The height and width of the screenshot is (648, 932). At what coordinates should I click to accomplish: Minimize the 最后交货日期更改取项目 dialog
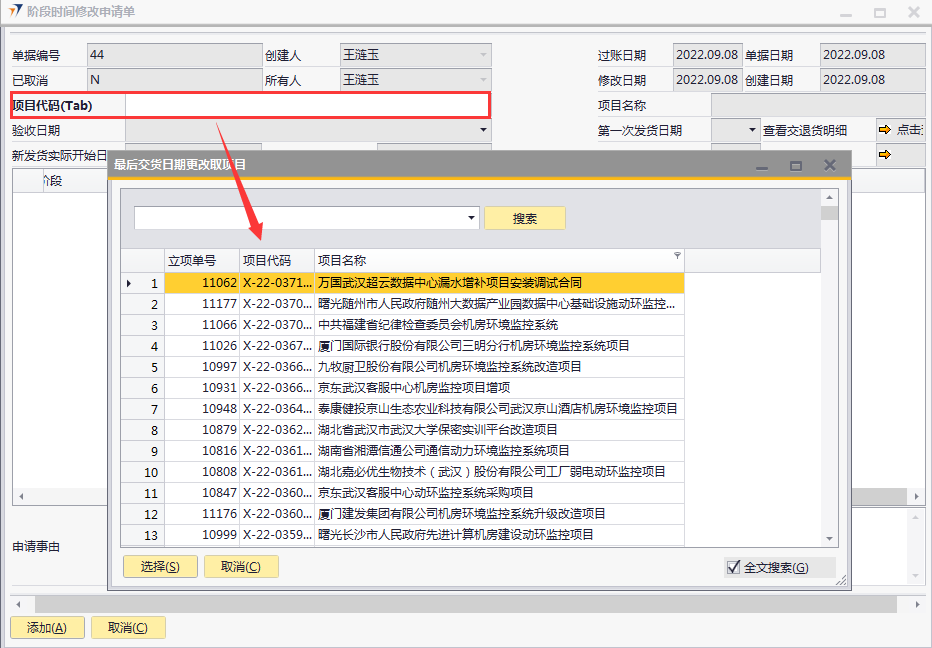coord(763,165)
